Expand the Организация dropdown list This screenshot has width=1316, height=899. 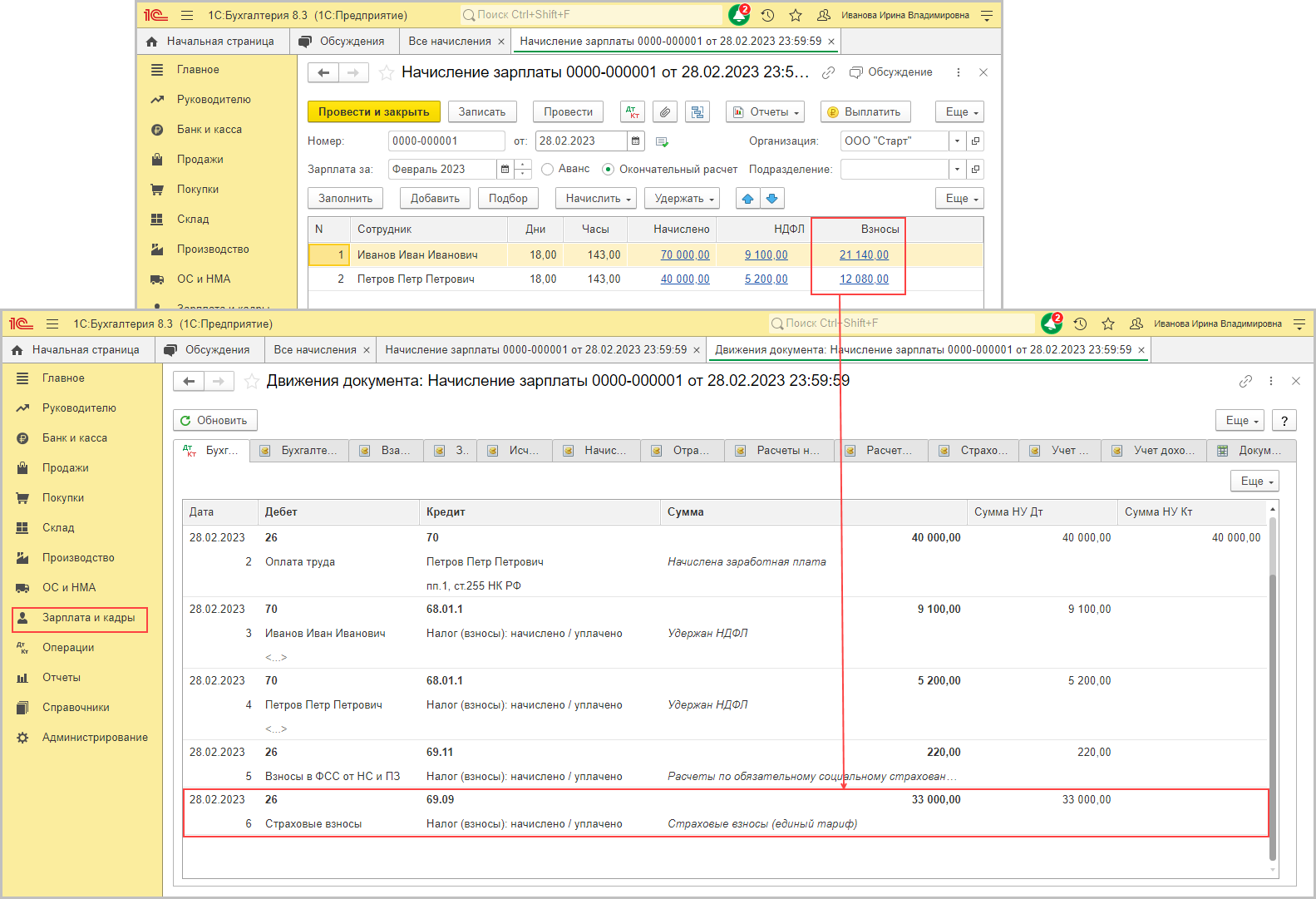[957, 141]
